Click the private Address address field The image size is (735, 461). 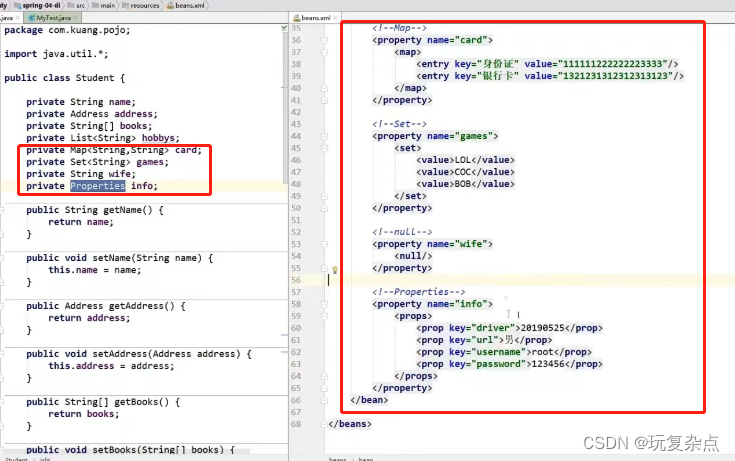click(x=92, y=114)
